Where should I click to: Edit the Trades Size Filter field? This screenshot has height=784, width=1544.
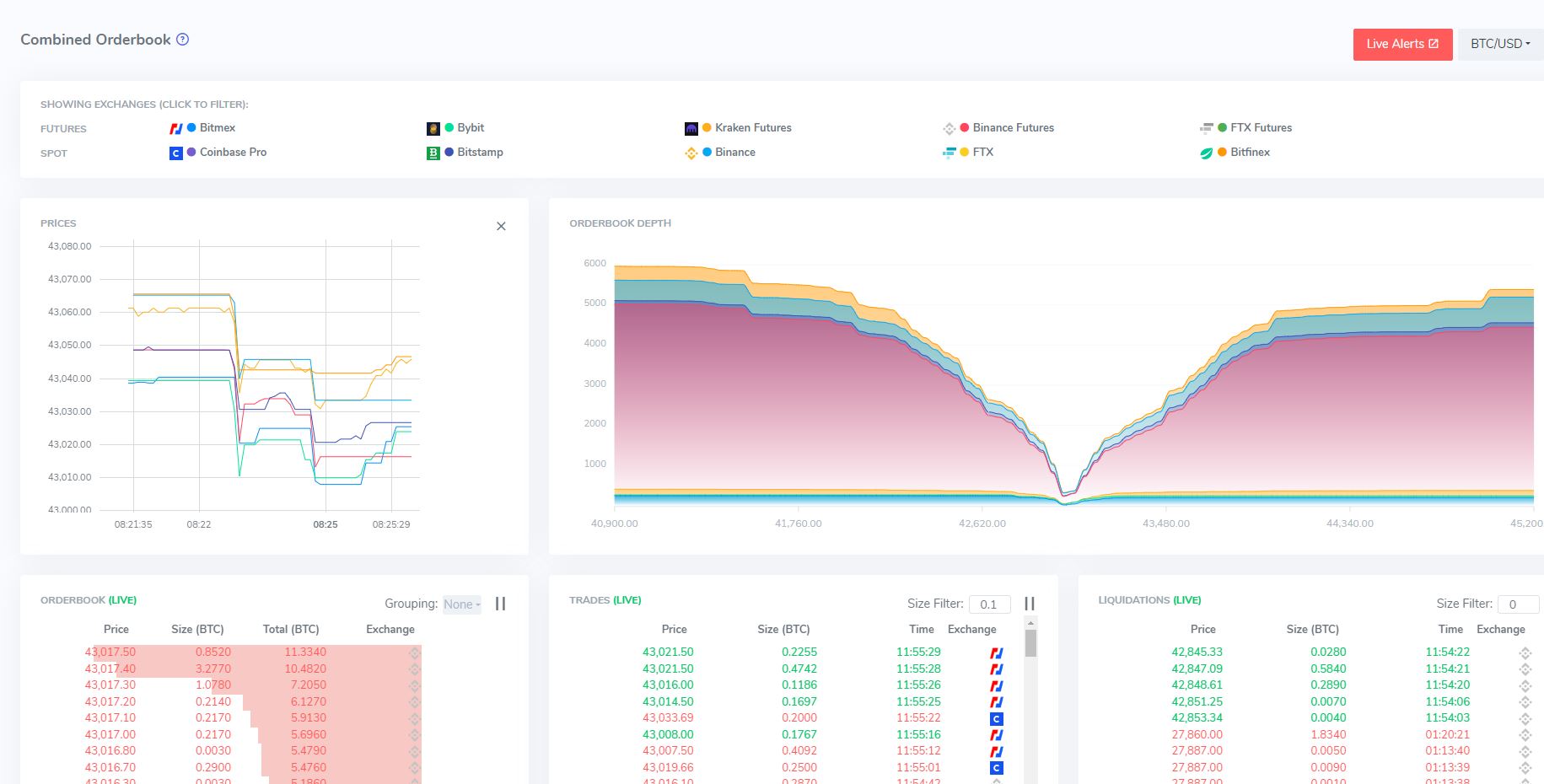click(x=989, y=604)
